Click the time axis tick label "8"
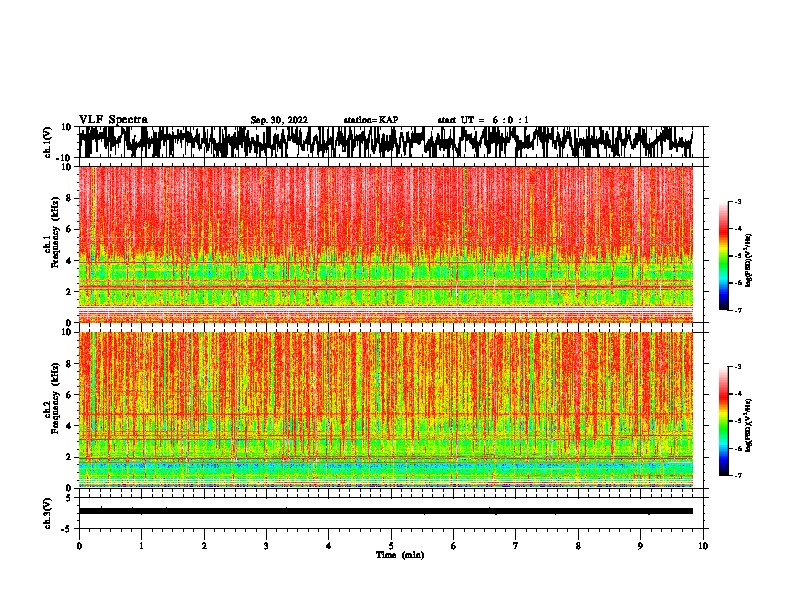The image size is (792, 612). click(x=578, y=546)
